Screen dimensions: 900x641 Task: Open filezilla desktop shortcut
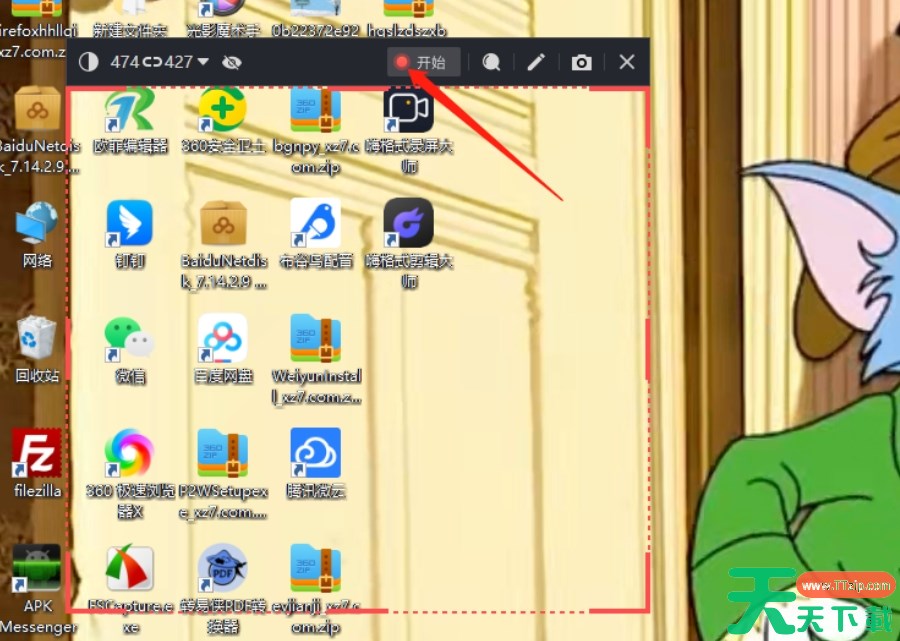coord(37,464)
